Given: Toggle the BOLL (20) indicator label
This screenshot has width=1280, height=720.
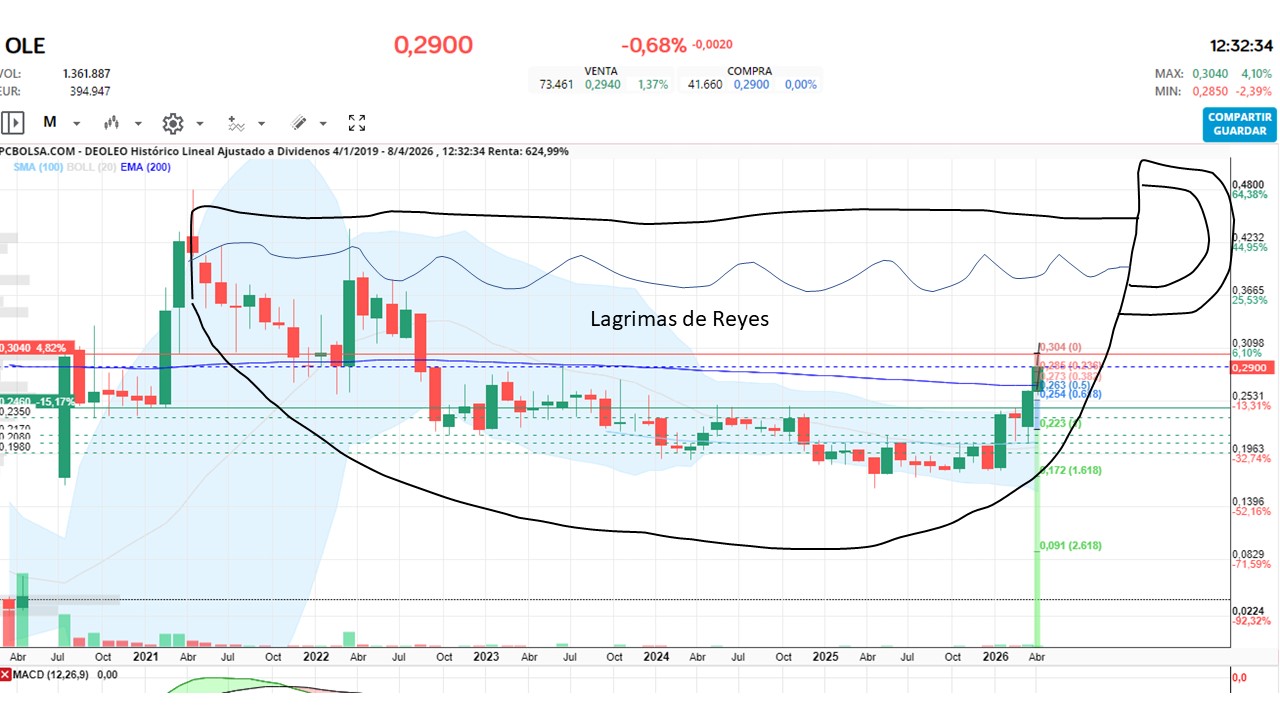Looking at the screenshot, I should click(88, 167).
